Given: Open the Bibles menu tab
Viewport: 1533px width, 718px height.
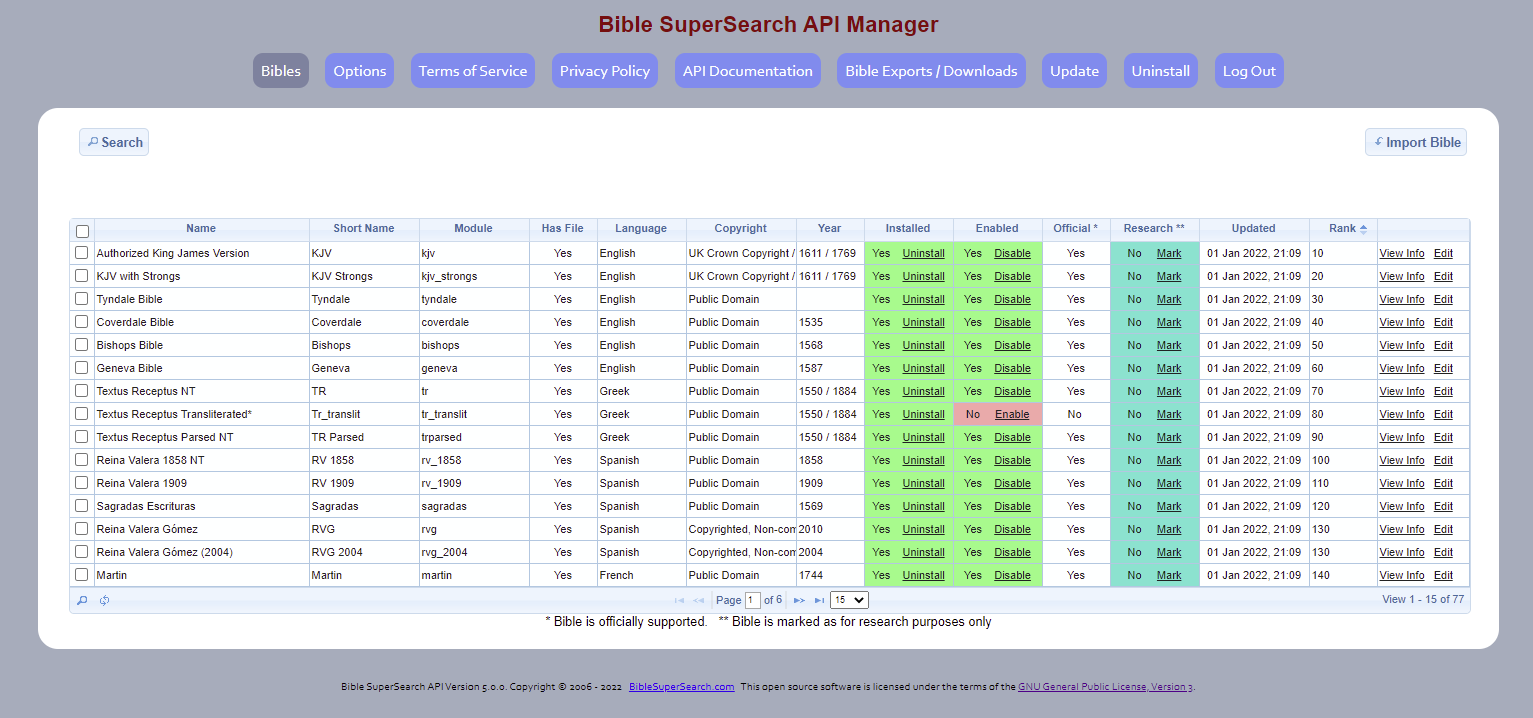Looking at the screenshot, I should 281,71.
